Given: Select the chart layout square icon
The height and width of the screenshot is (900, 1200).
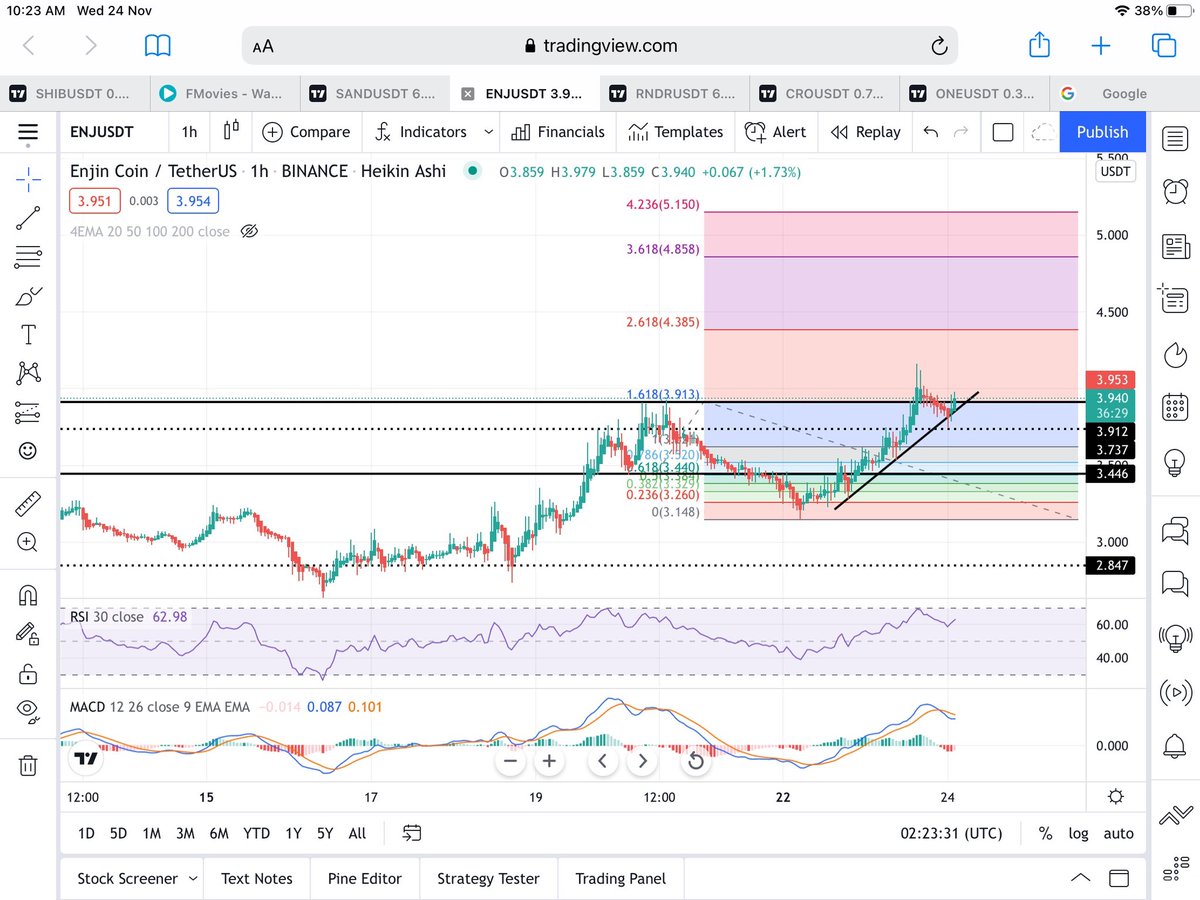Looking at the screenshot, I should coord(1003,132).
